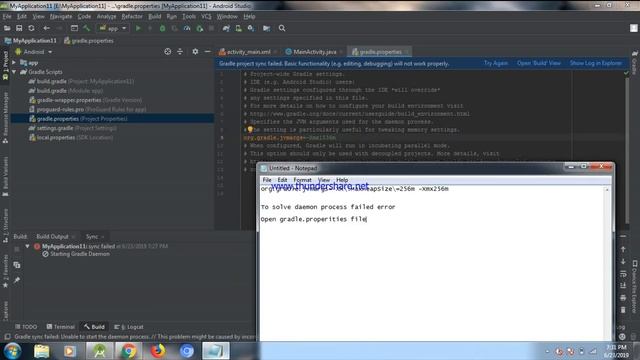
Task: Click the pin icon in Build panel
Action: [x=17, y=280]
